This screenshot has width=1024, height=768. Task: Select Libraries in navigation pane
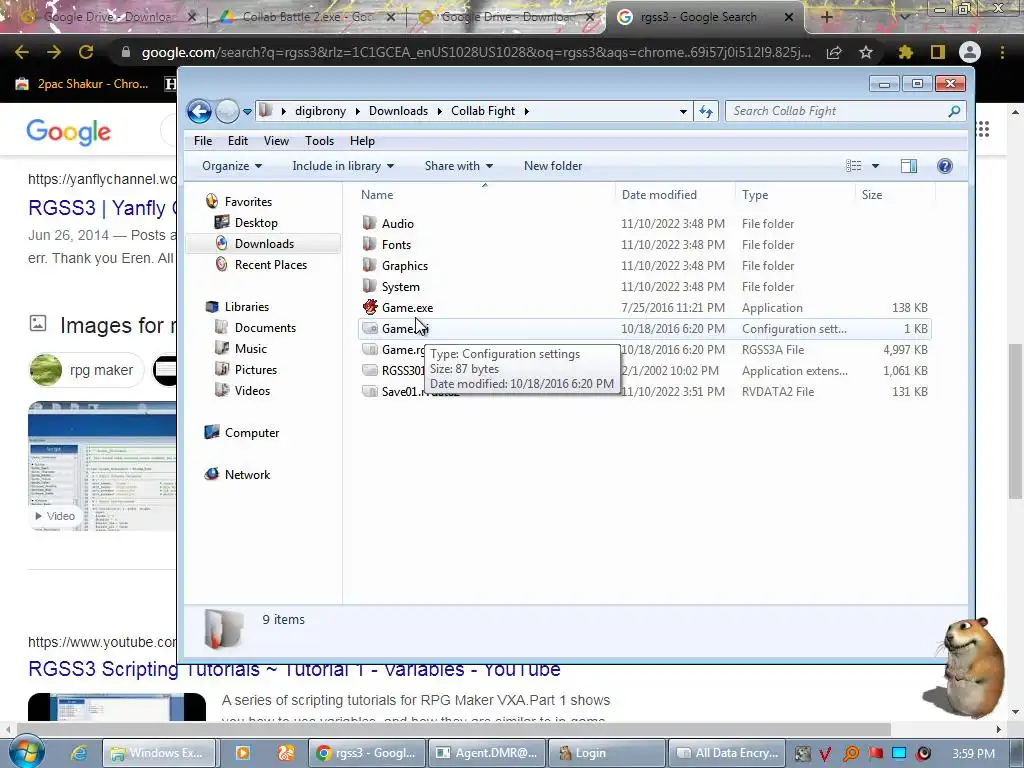(x=246, y=306)
